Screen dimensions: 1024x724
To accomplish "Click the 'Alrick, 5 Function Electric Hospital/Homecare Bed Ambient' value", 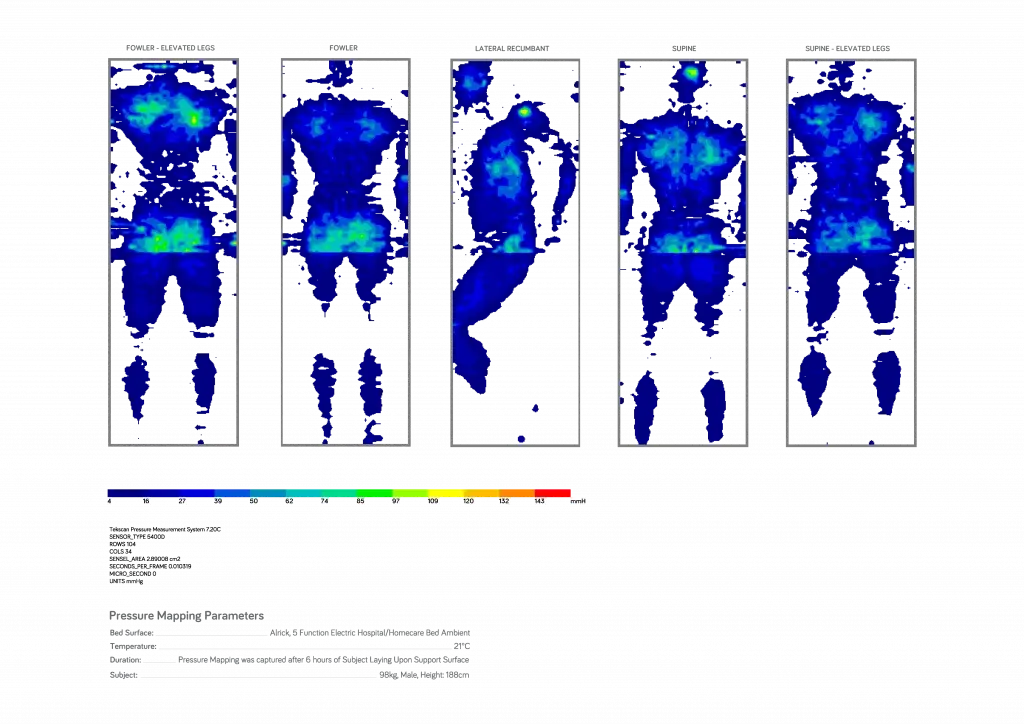I will pos(370,633).
